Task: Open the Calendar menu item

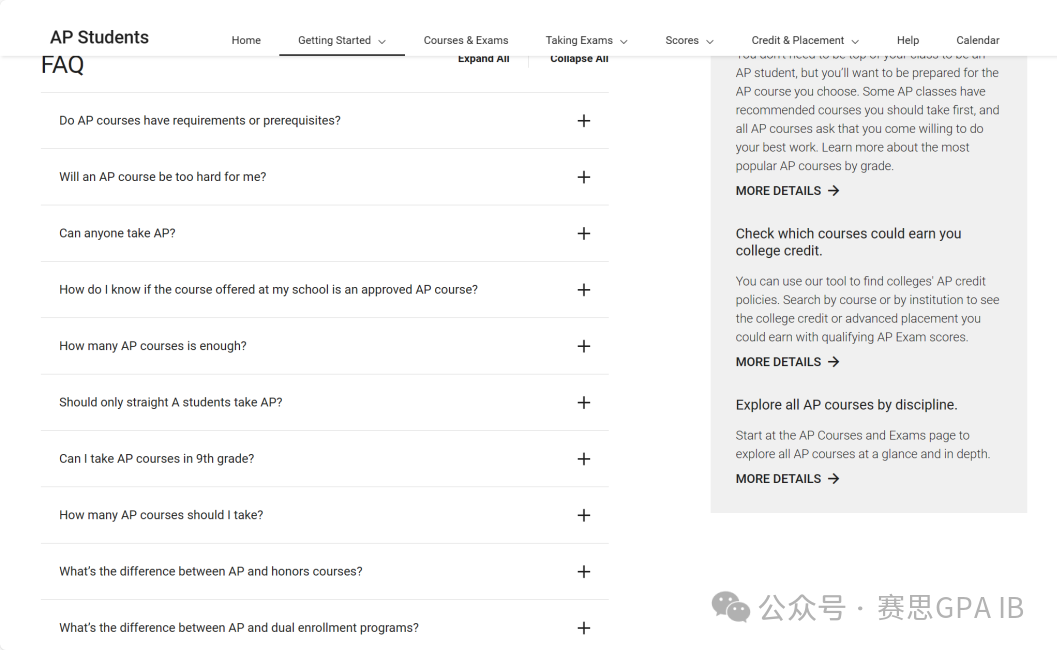Action: click(x=977, y=41)
